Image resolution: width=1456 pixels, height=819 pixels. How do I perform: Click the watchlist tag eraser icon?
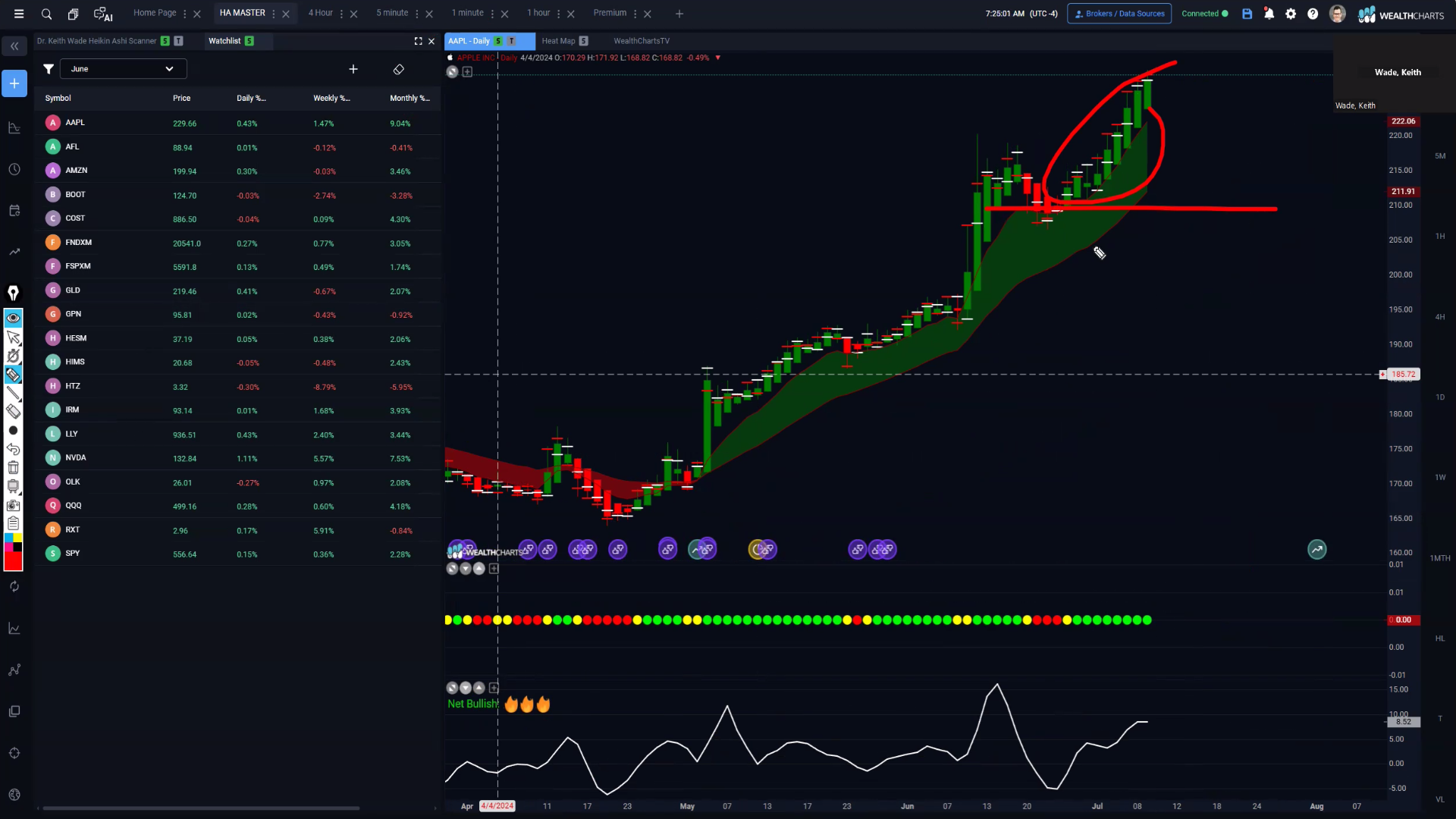pyautogui.click(x=399, y=69)
